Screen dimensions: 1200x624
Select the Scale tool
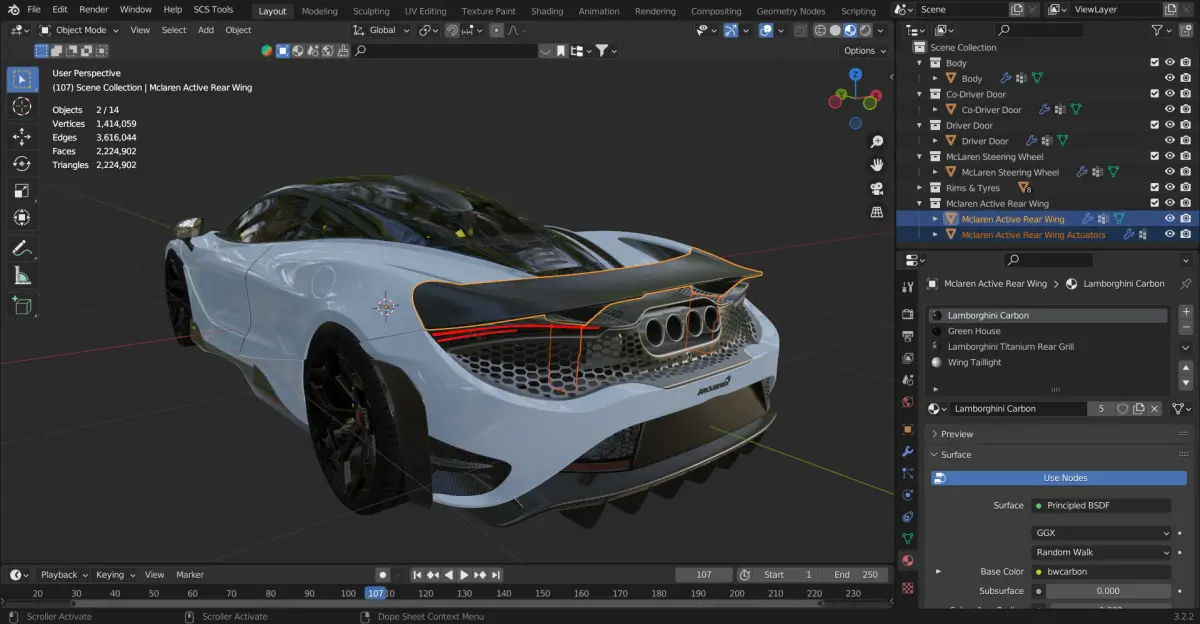22,190
